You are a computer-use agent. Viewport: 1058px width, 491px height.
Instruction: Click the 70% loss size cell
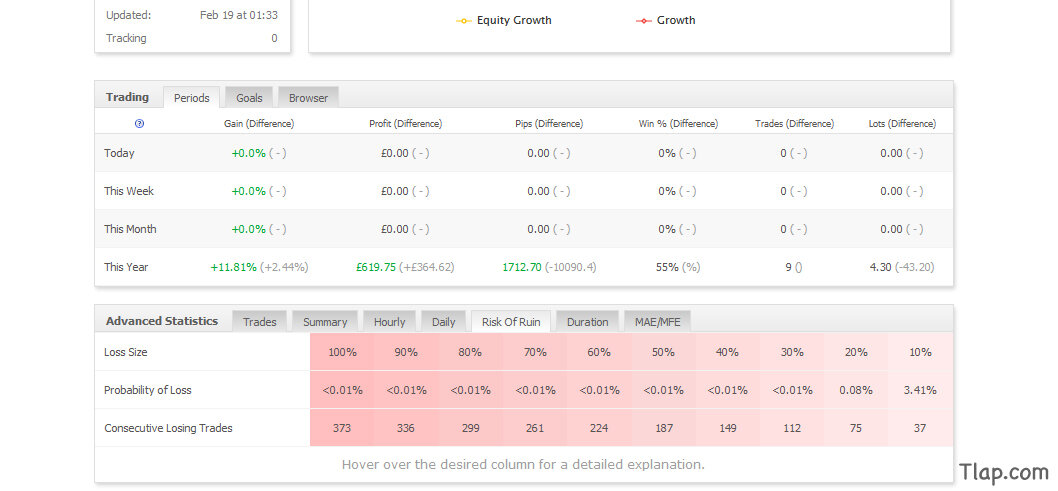point(534,352)
